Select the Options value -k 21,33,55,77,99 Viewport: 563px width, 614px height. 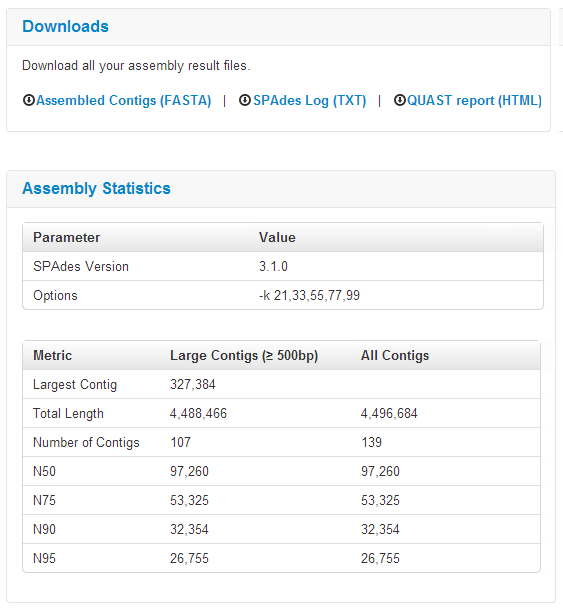pyautogui.click(x=309, y=295)
